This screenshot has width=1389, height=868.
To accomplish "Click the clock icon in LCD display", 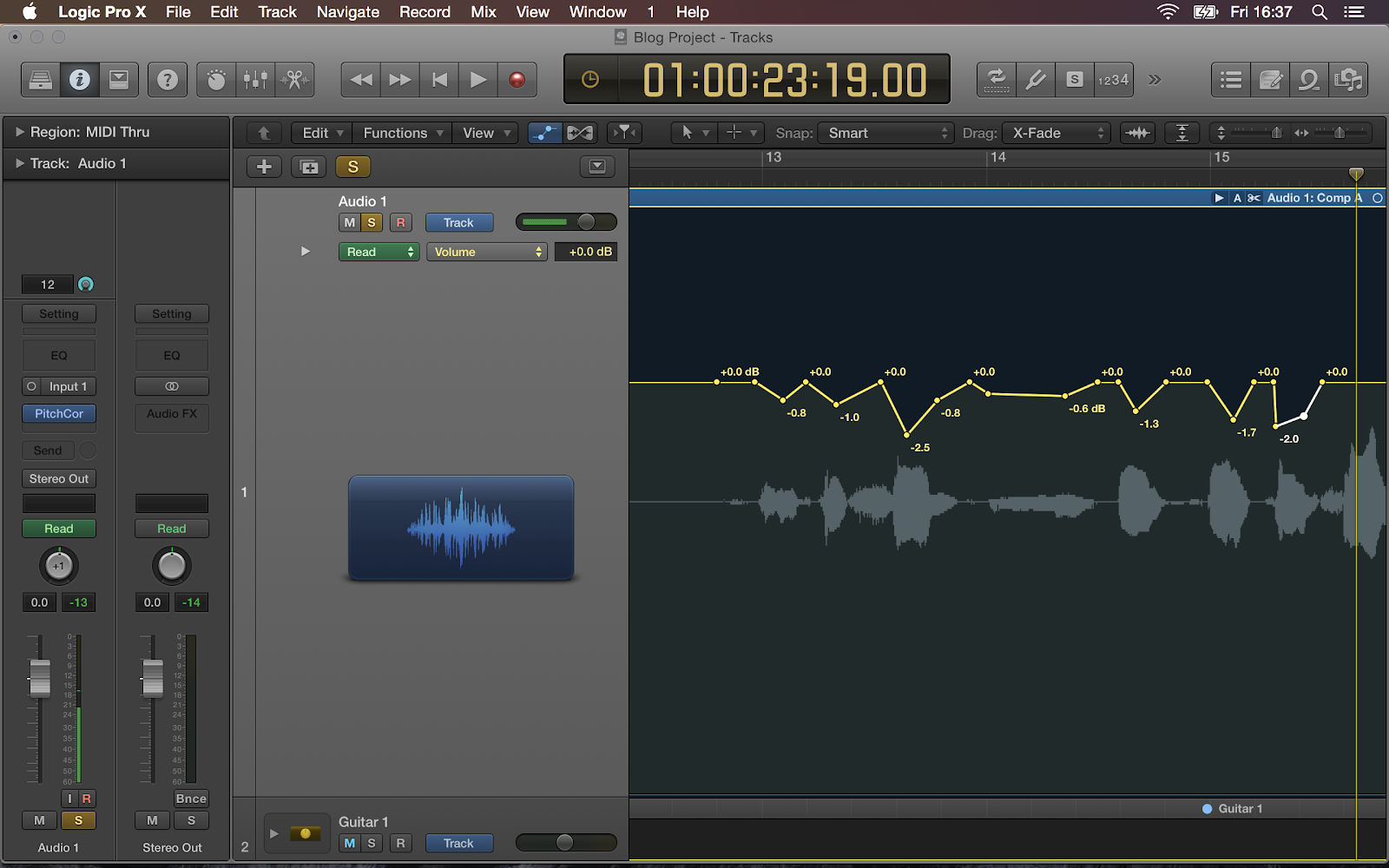I will click(590, 80).
